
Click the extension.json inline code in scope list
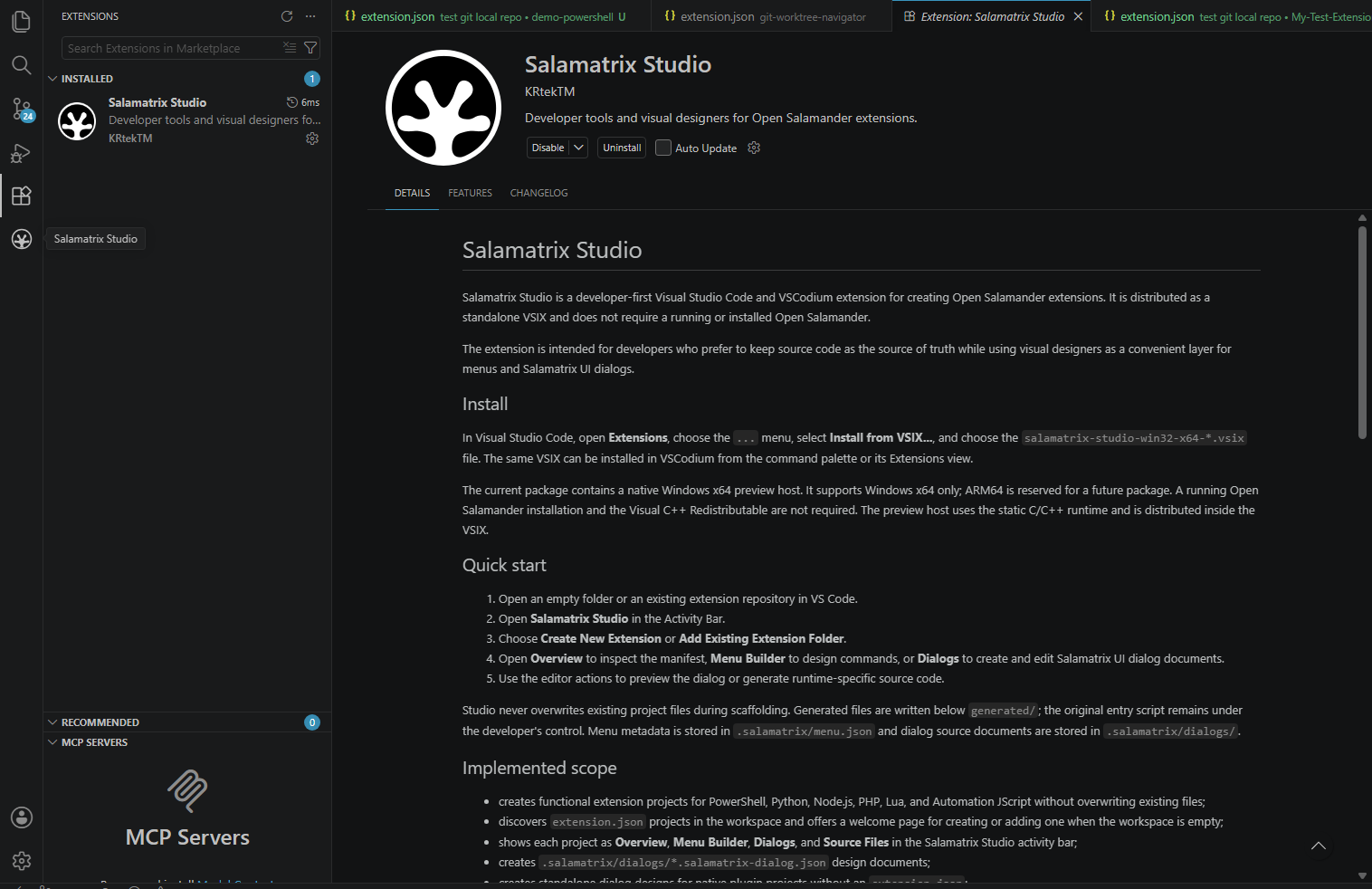598,822
